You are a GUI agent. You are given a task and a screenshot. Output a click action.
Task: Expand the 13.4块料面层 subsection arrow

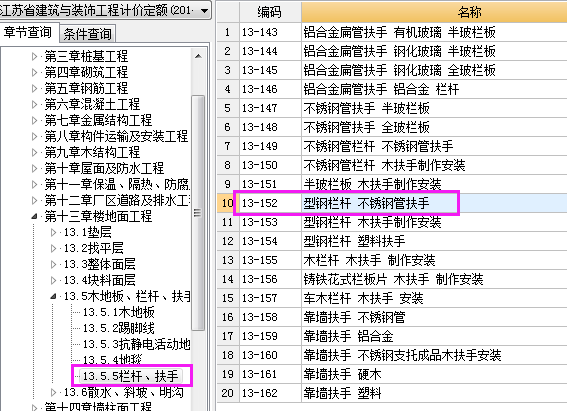pyautogui.click(x=54, y=281)
